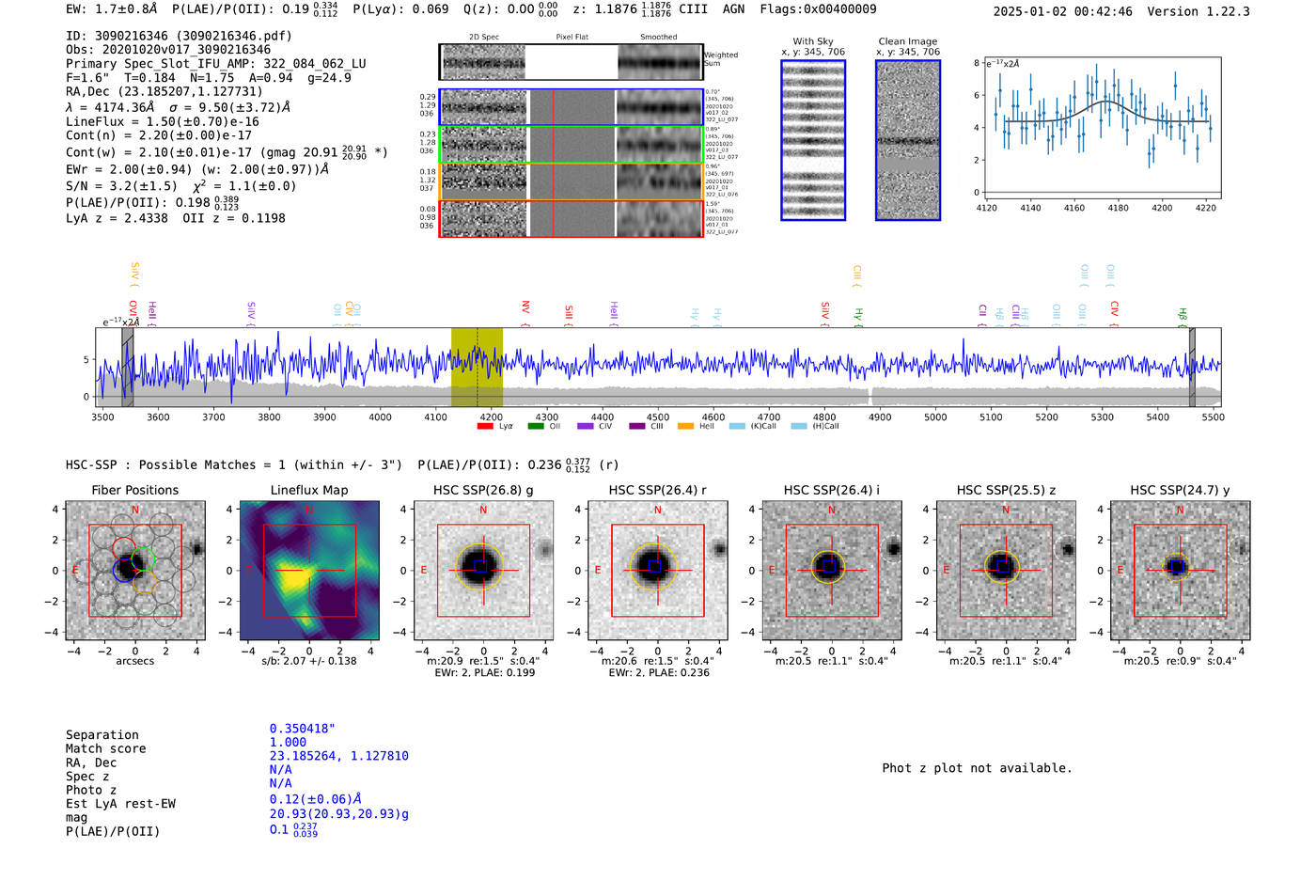Click the gray hatched band near 3540 Å
The image size is (1316, 896).
(127, 367)
